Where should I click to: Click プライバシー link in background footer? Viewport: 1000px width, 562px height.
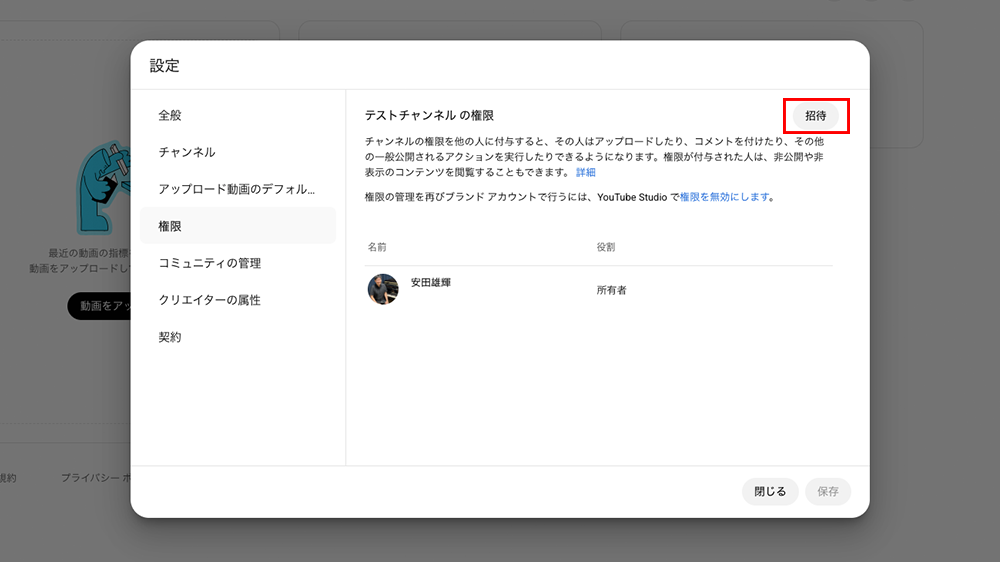[x=95, y=478]
